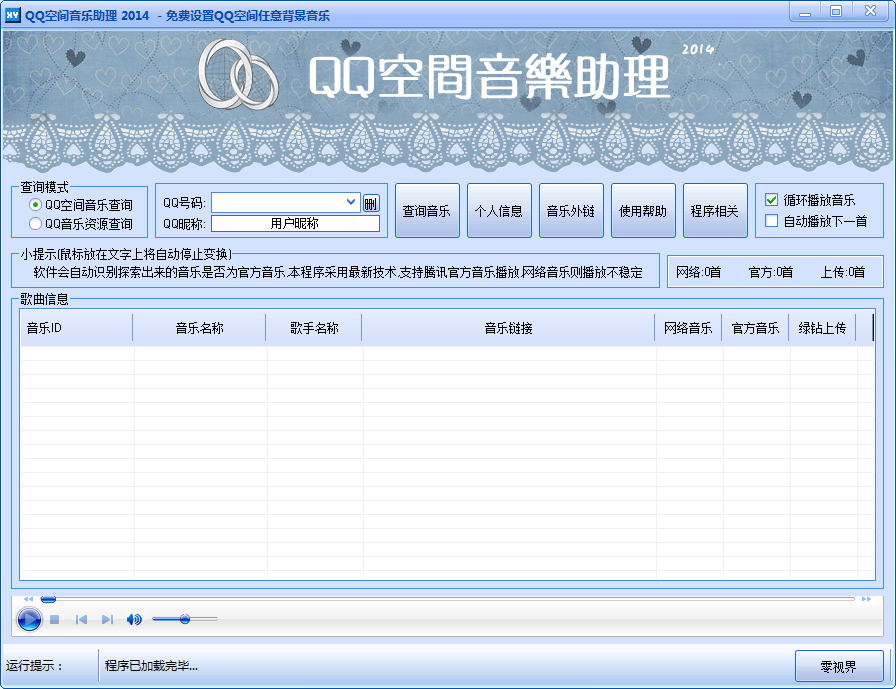The image size is (896, 689).
Task: Skip to the previous track
Action: [x=81, y=619]
